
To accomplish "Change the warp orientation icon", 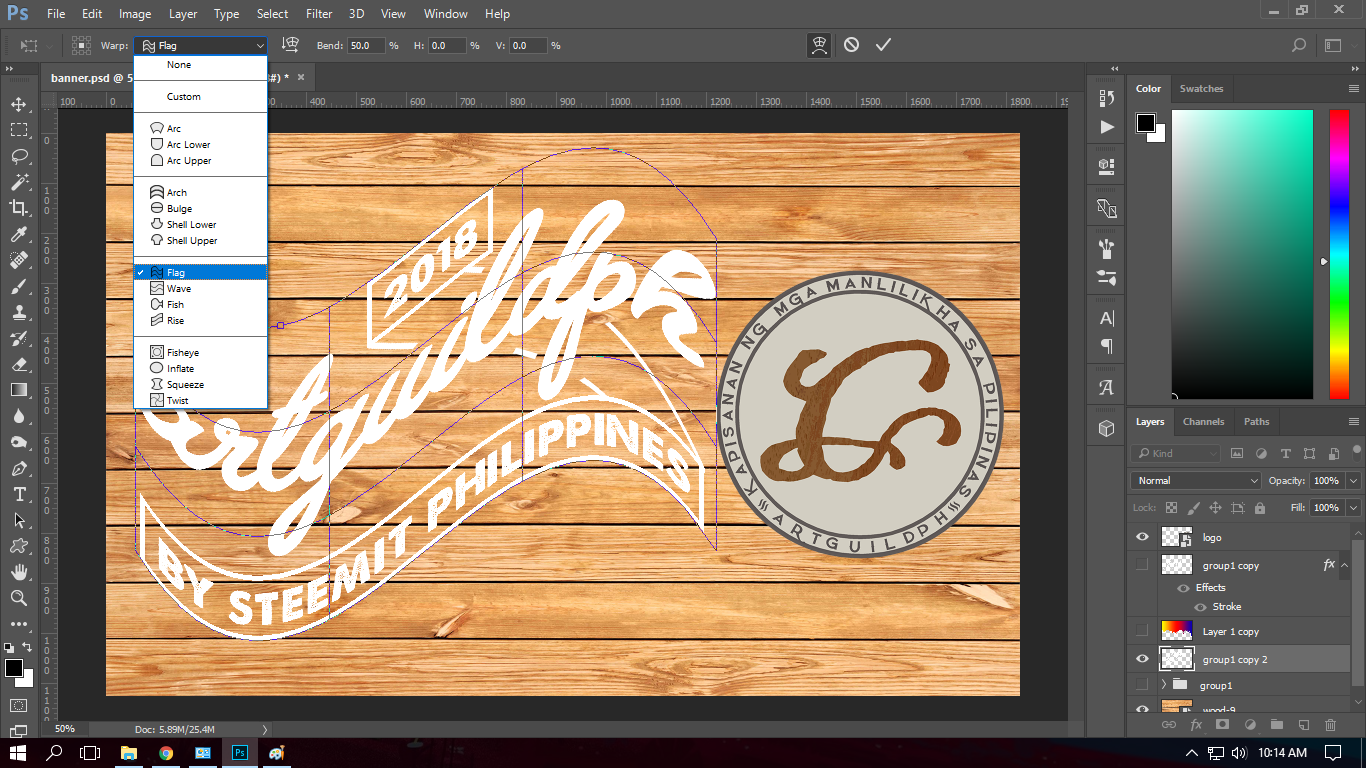I will 291,45.
